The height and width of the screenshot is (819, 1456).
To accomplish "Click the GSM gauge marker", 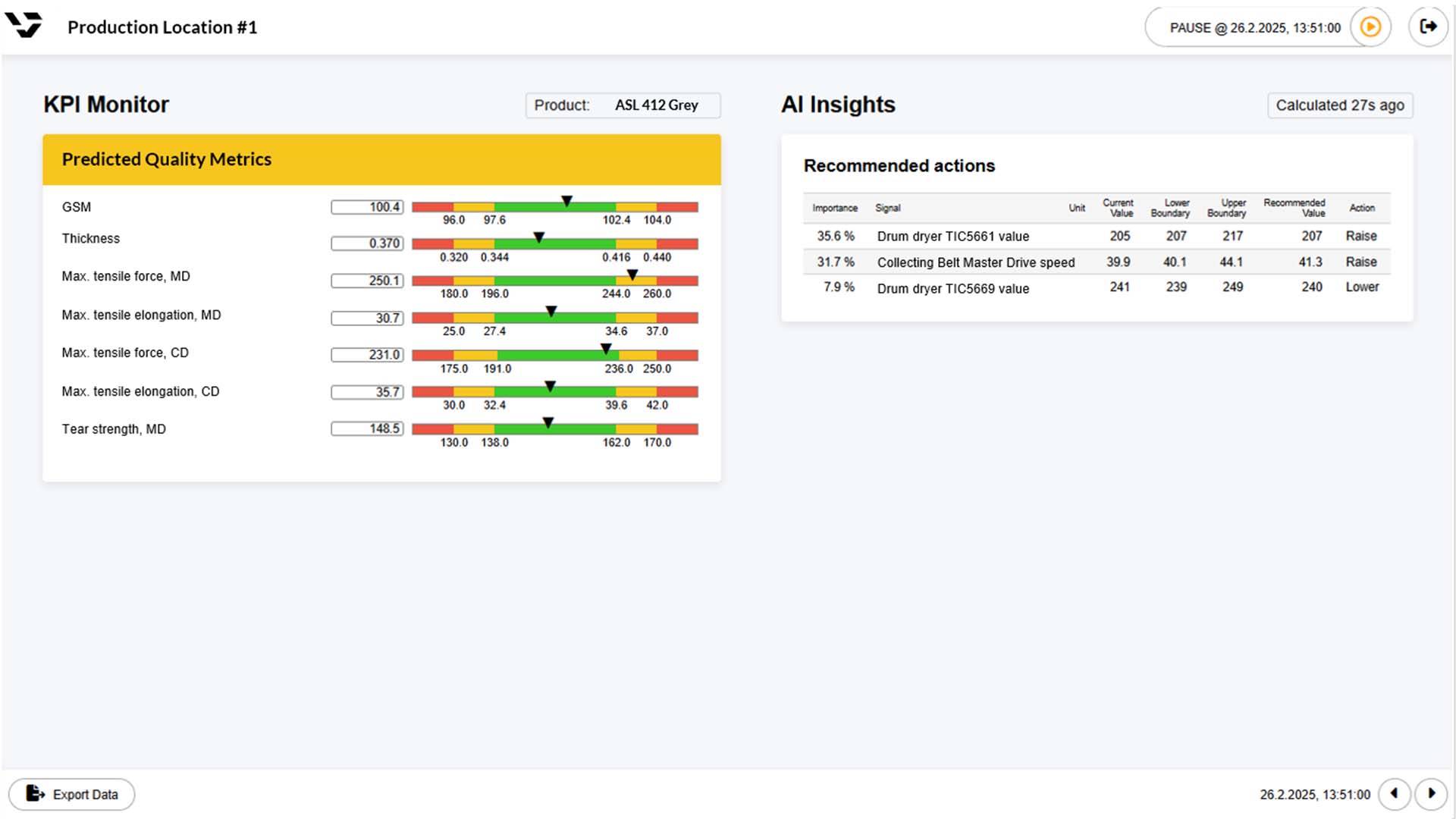I will click(566, 201).
